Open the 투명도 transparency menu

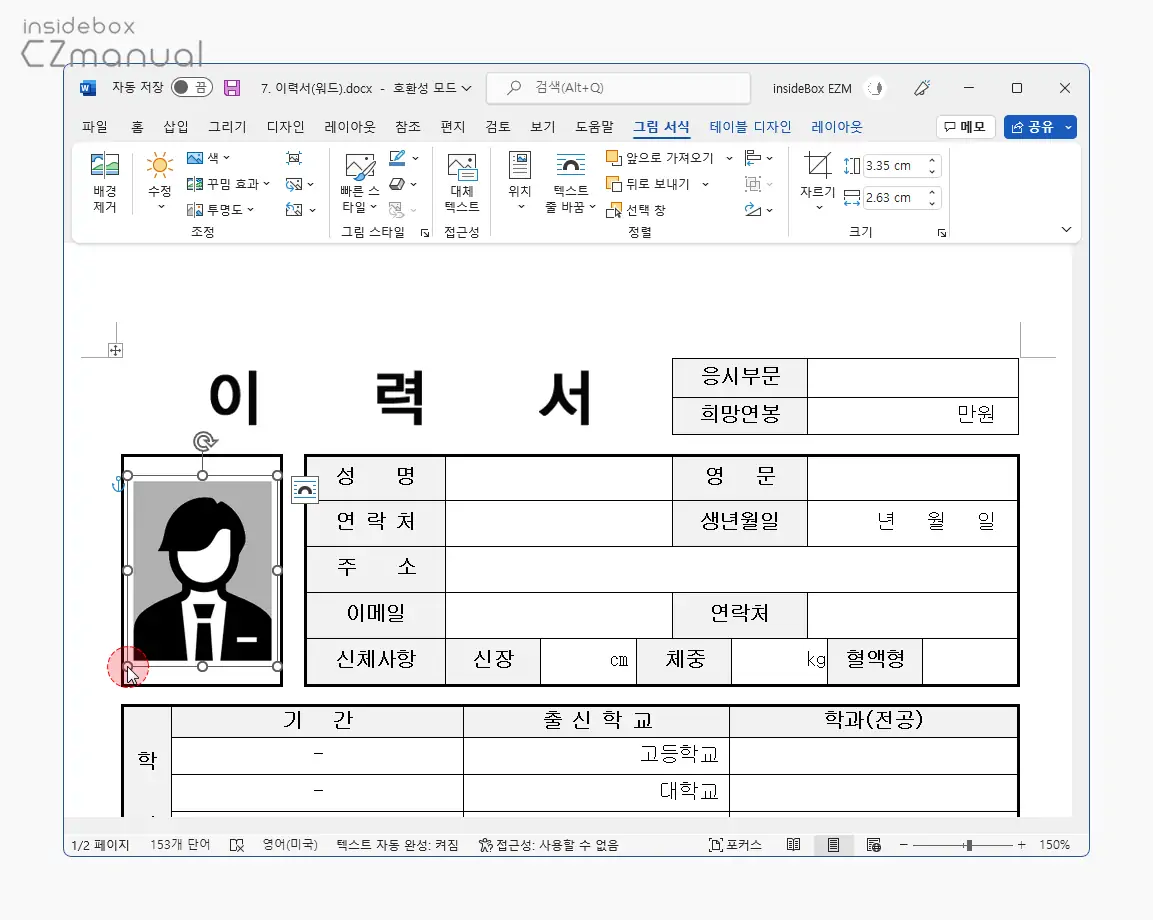pos(220,210)
